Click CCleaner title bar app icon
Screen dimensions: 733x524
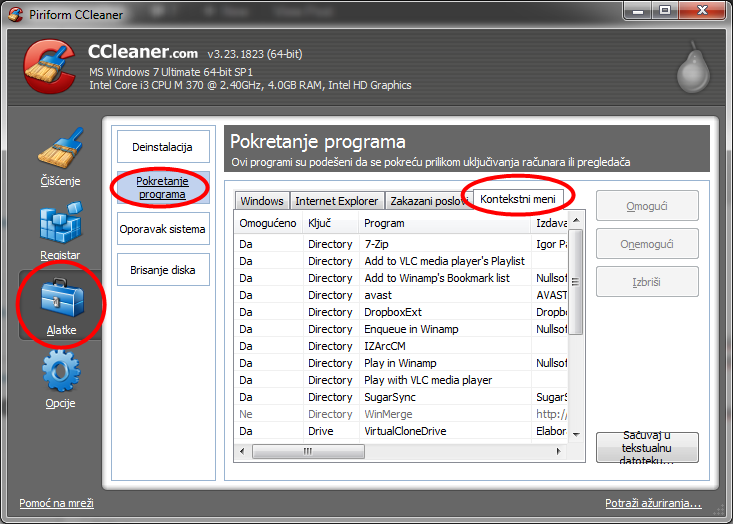(15, 14)
